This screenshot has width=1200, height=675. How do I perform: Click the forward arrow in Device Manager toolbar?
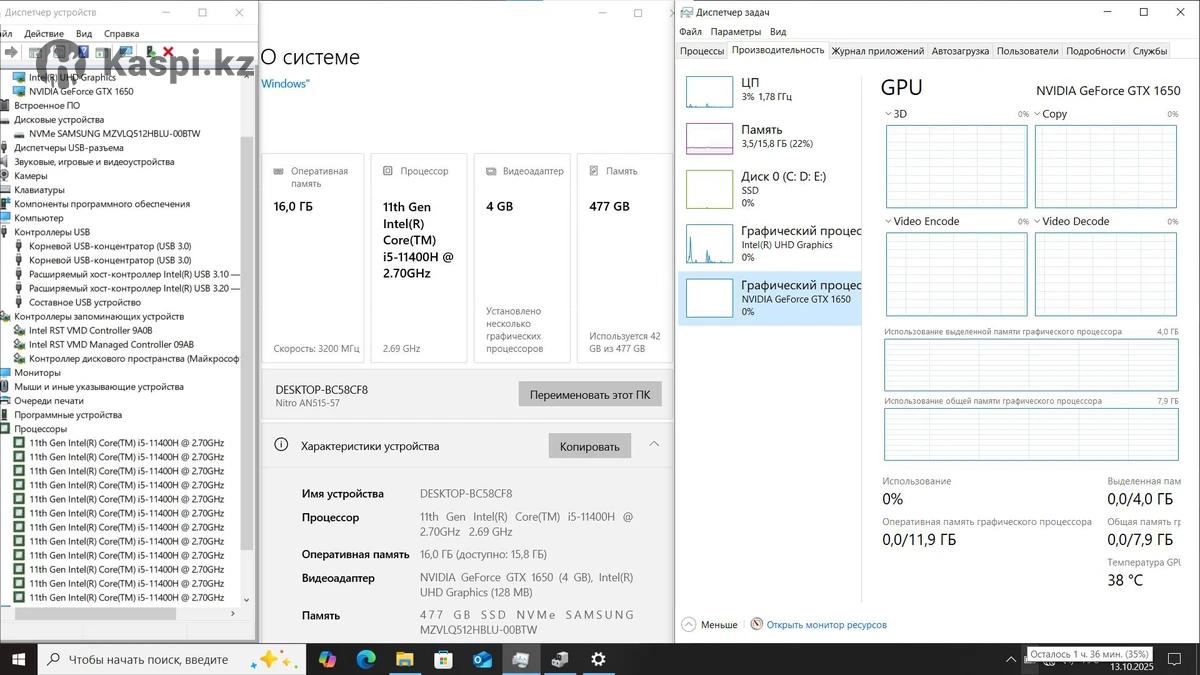coord(11,52)
